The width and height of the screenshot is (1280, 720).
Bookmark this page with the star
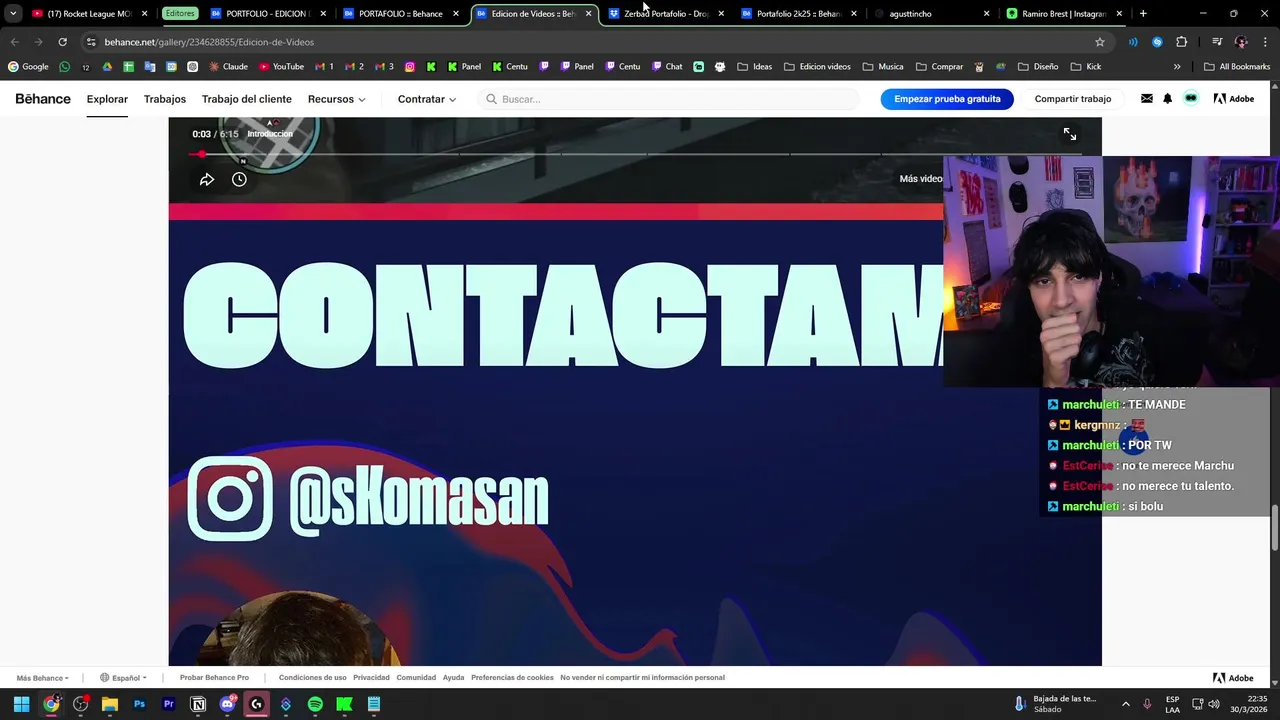pos(1100,42)
